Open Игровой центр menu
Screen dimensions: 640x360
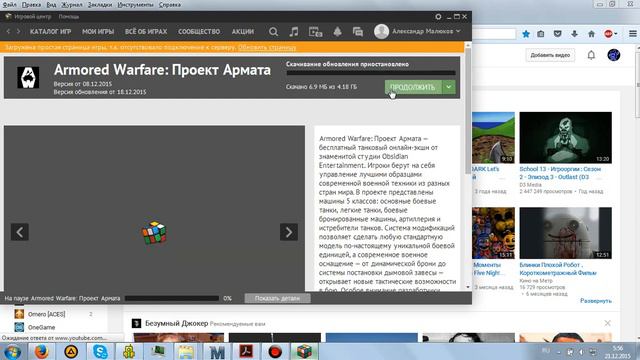click(x=32, y=17)
